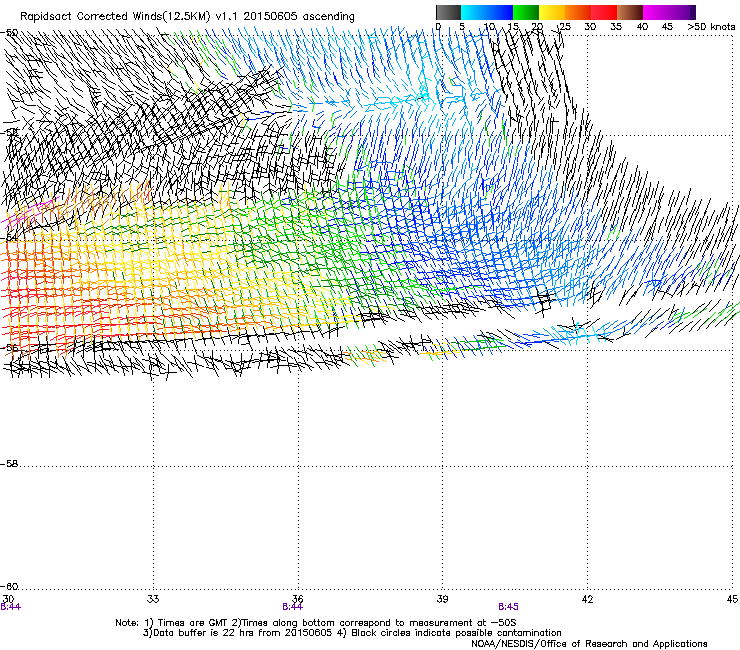The height and width of the screenshot is (650, 740).
Task: Click the purple time stamp below longitude 30
Action: (x=10, y=607)
